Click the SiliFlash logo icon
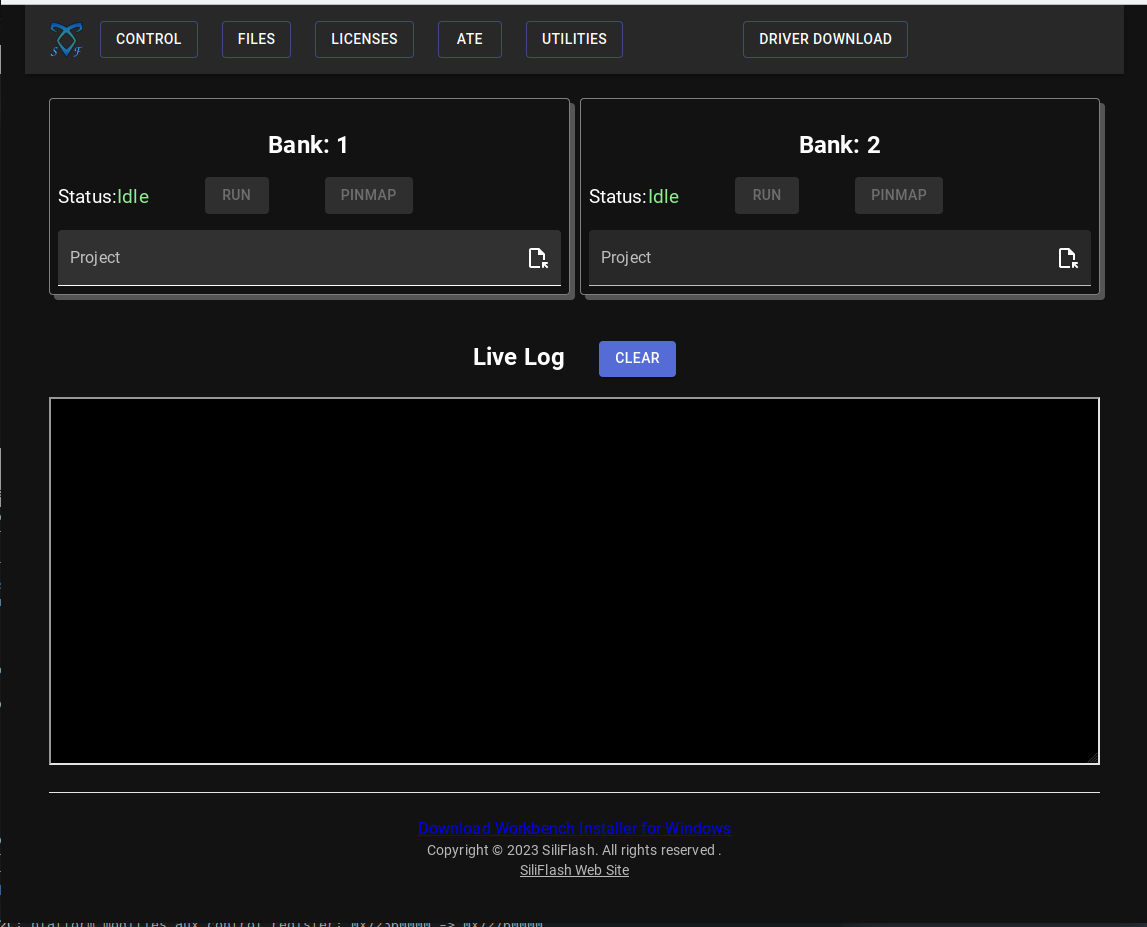Image resolution: width=1147 pixels, height=927 pixels. click(65, 39)
